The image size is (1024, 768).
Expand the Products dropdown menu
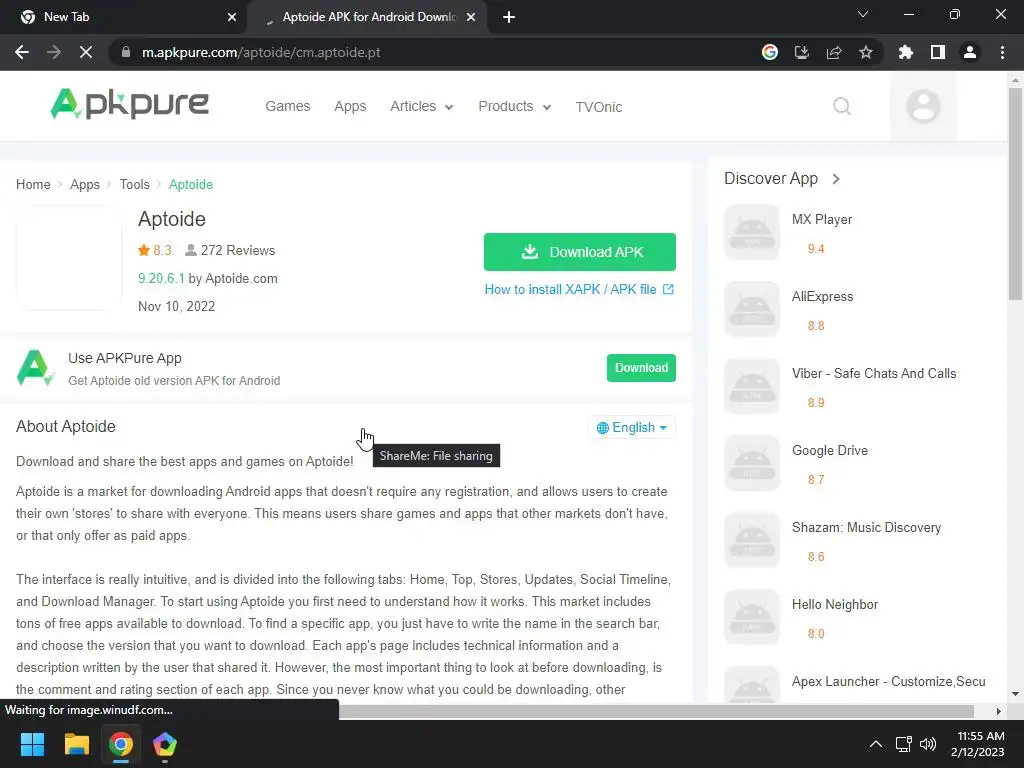(515, 106)
